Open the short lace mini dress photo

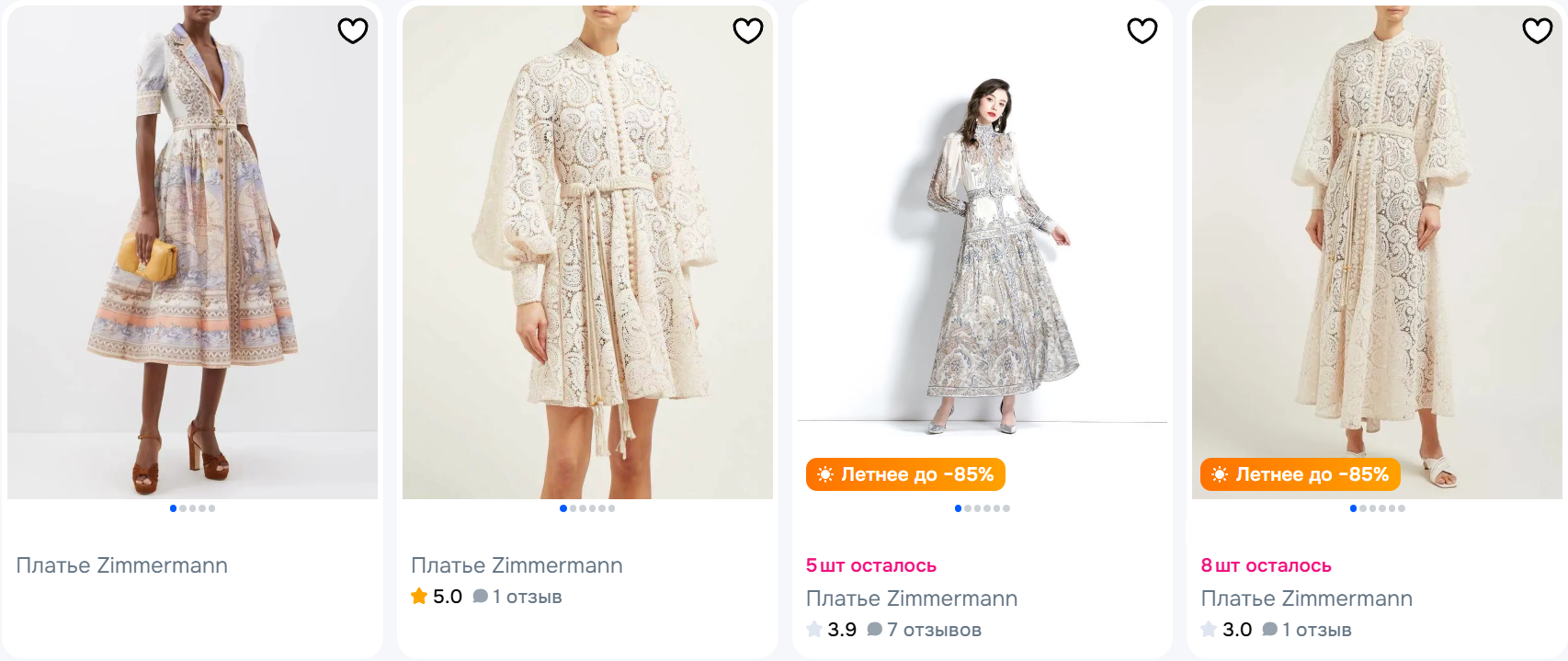tap(587, 252)
